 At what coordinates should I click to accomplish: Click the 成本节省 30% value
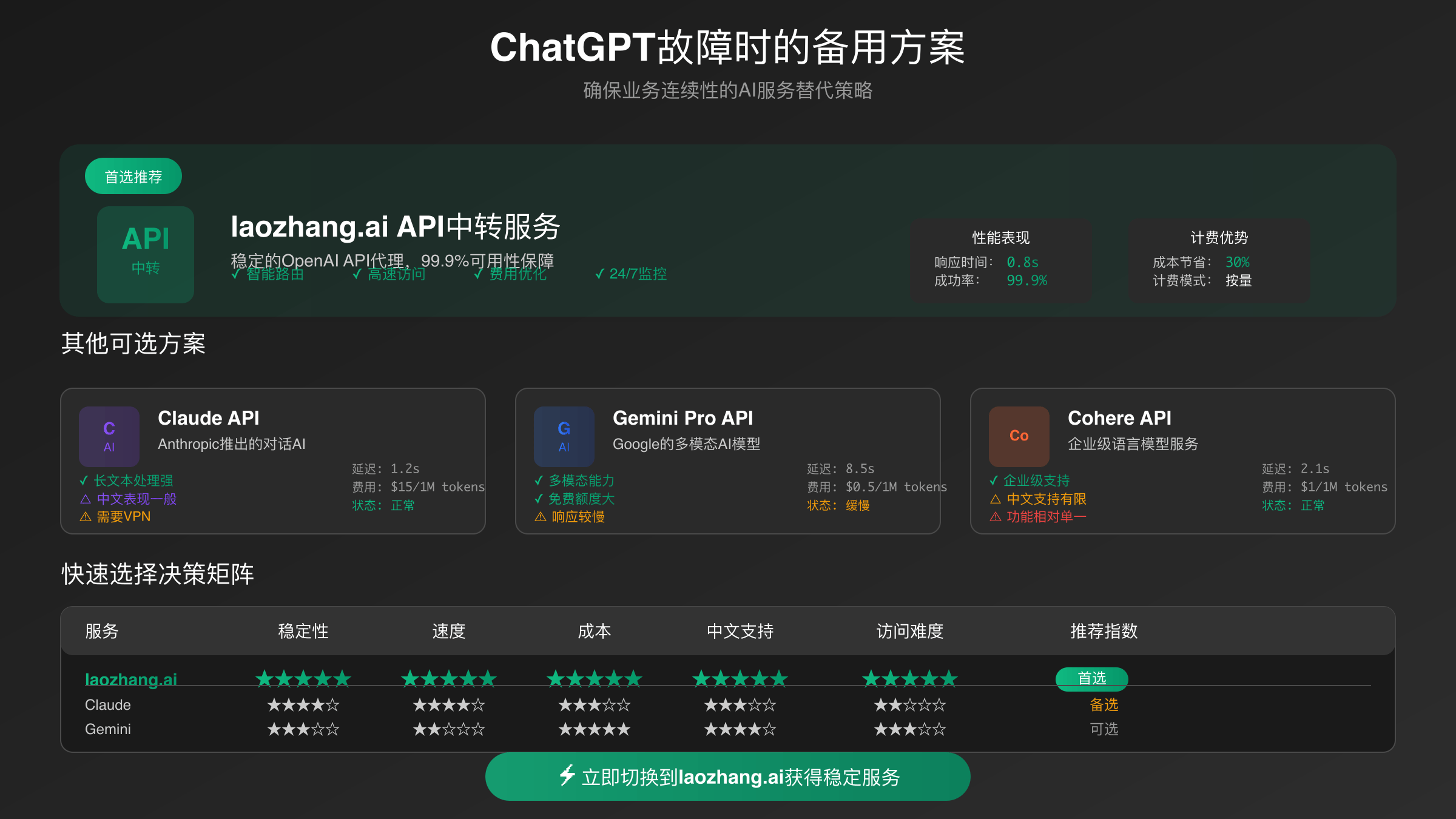[x=1238, y=262]
